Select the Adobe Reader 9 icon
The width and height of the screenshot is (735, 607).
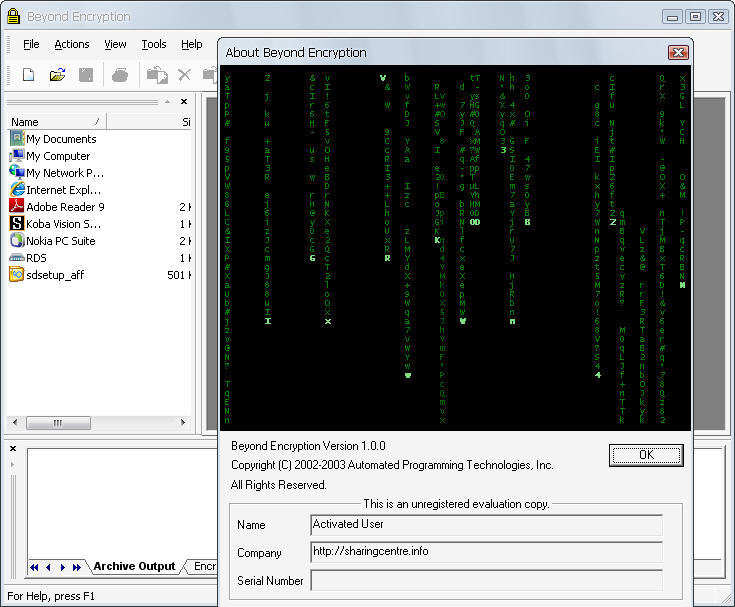pos(17,206)
